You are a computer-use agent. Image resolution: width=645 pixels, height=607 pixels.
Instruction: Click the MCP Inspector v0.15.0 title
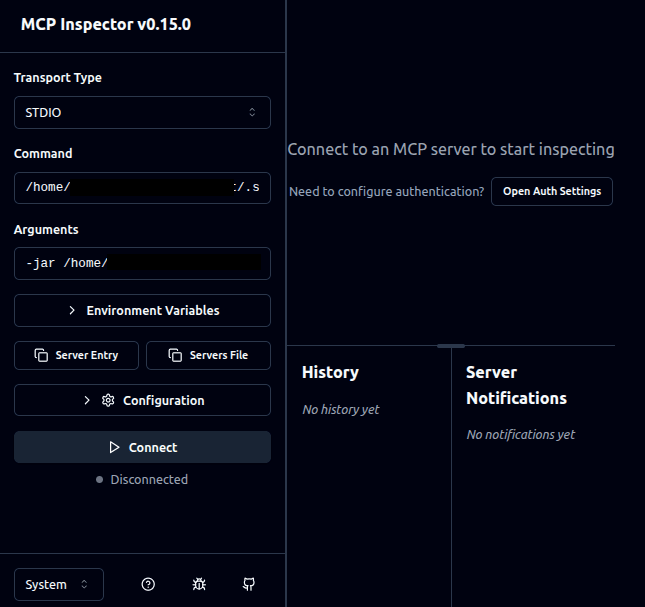coord(106,24)
